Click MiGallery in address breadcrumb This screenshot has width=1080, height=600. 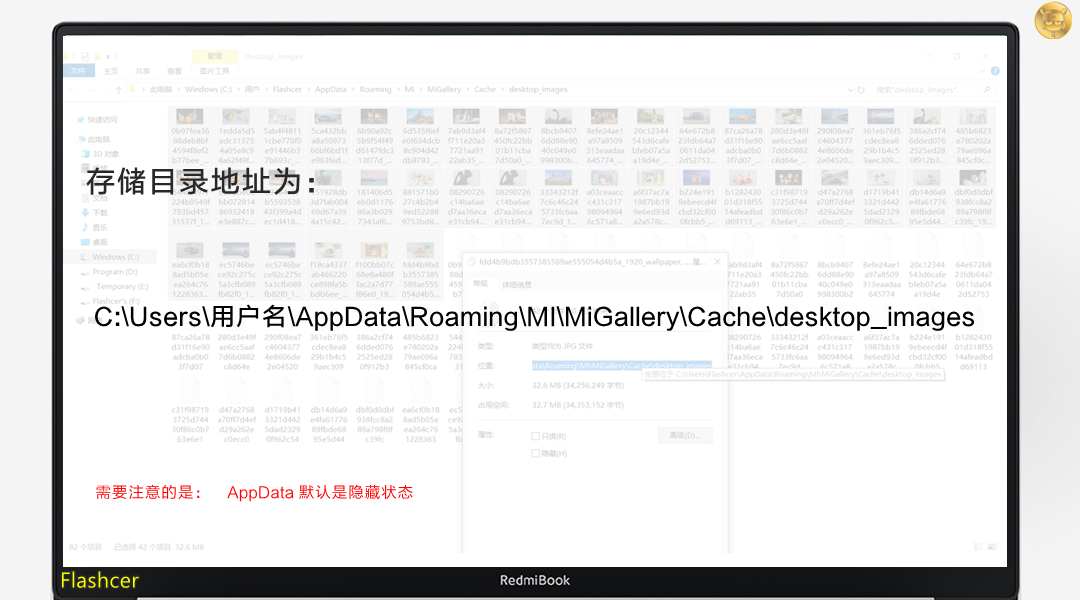pos(444,90)
